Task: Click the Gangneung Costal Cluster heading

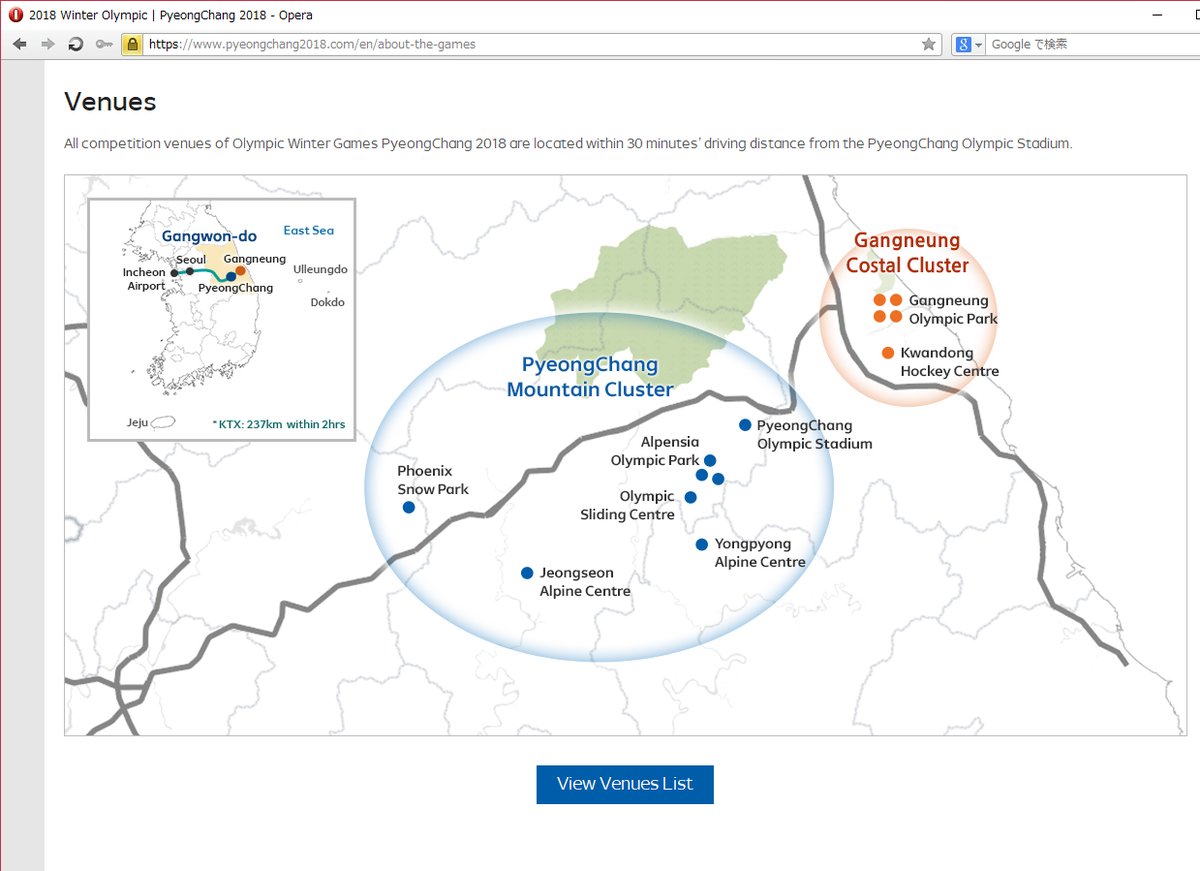Action: click(907, 253)
